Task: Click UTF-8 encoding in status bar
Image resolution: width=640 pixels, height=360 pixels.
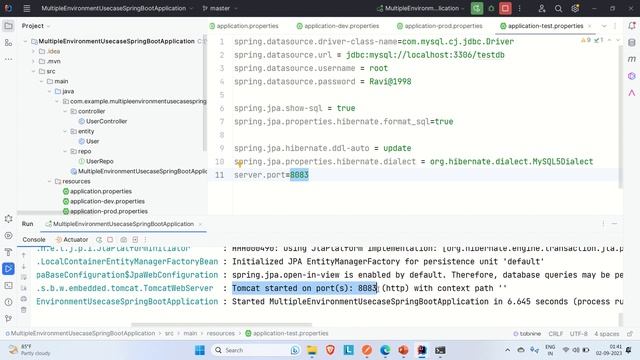Action: tap(578, 333)
